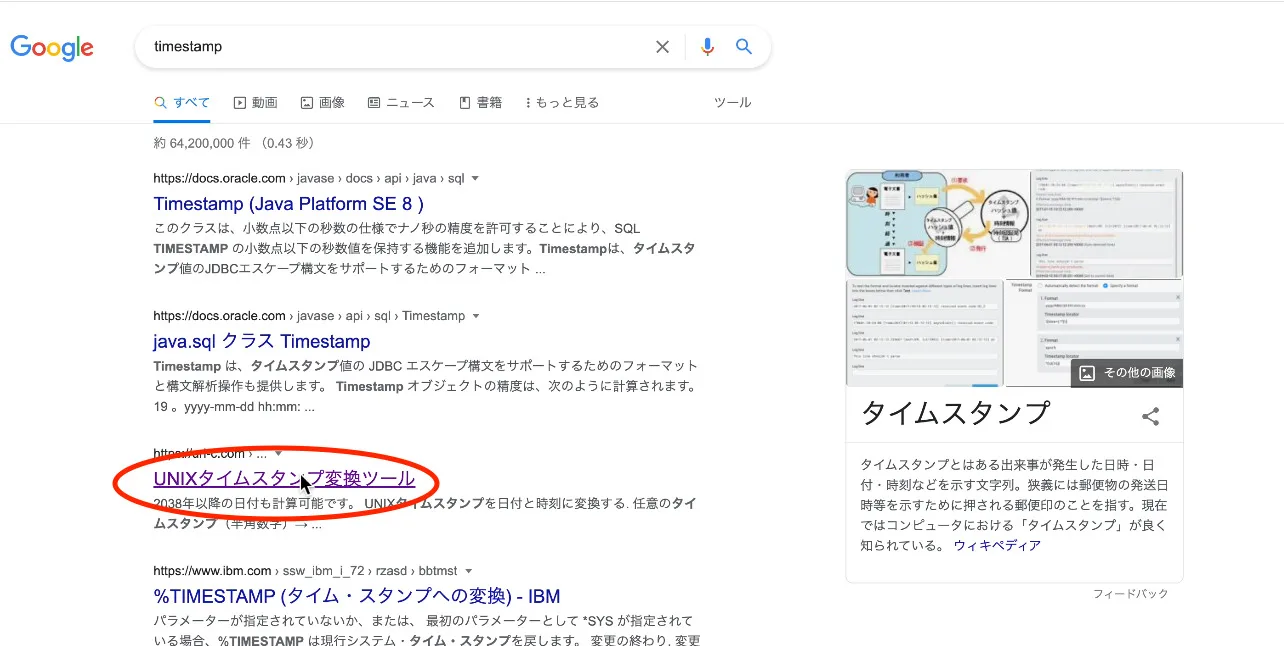Select the すべて tab
1284x646 pixels.
coord(182,102)
